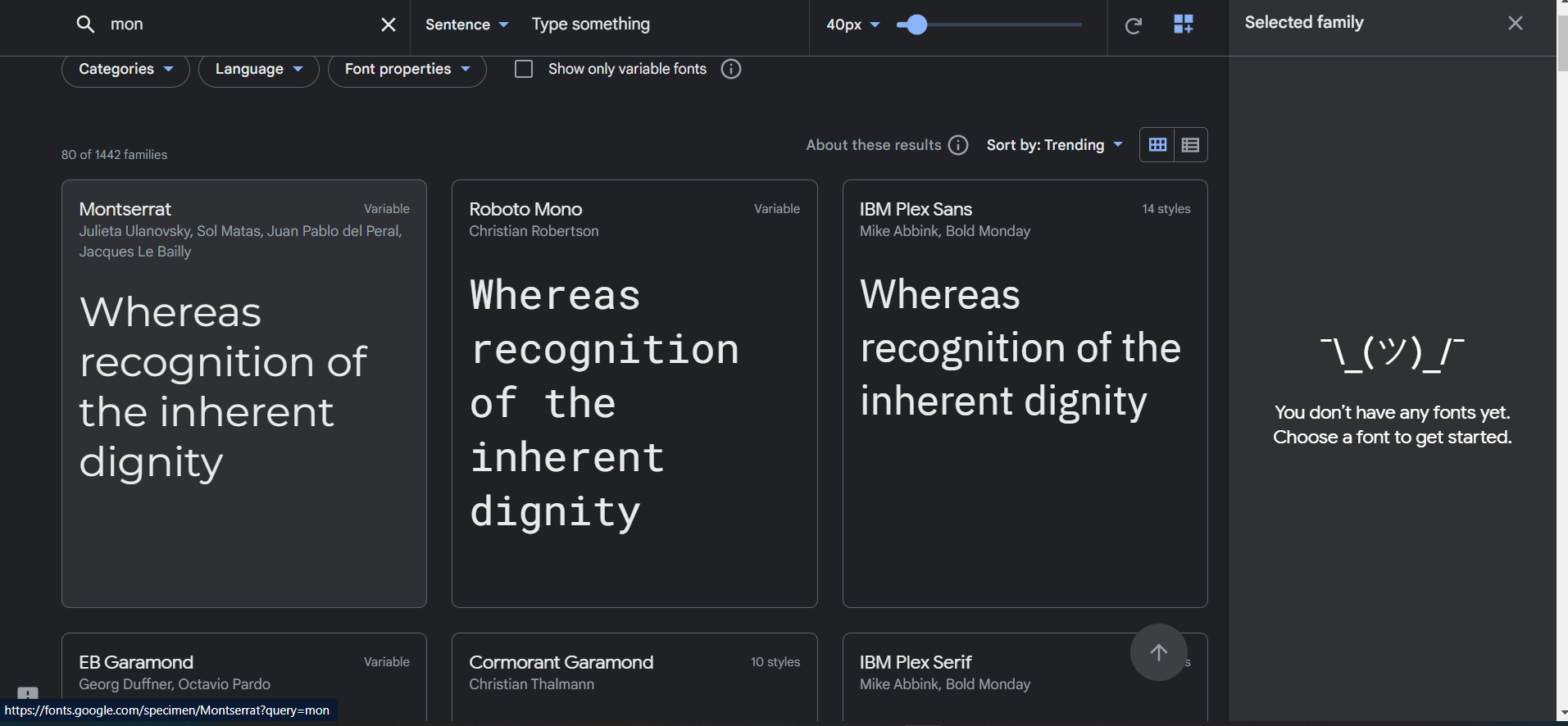Click 'You don't have any fonts yet' message
The height and width of the screenshot is (726, 1568).
(1392, 424)
